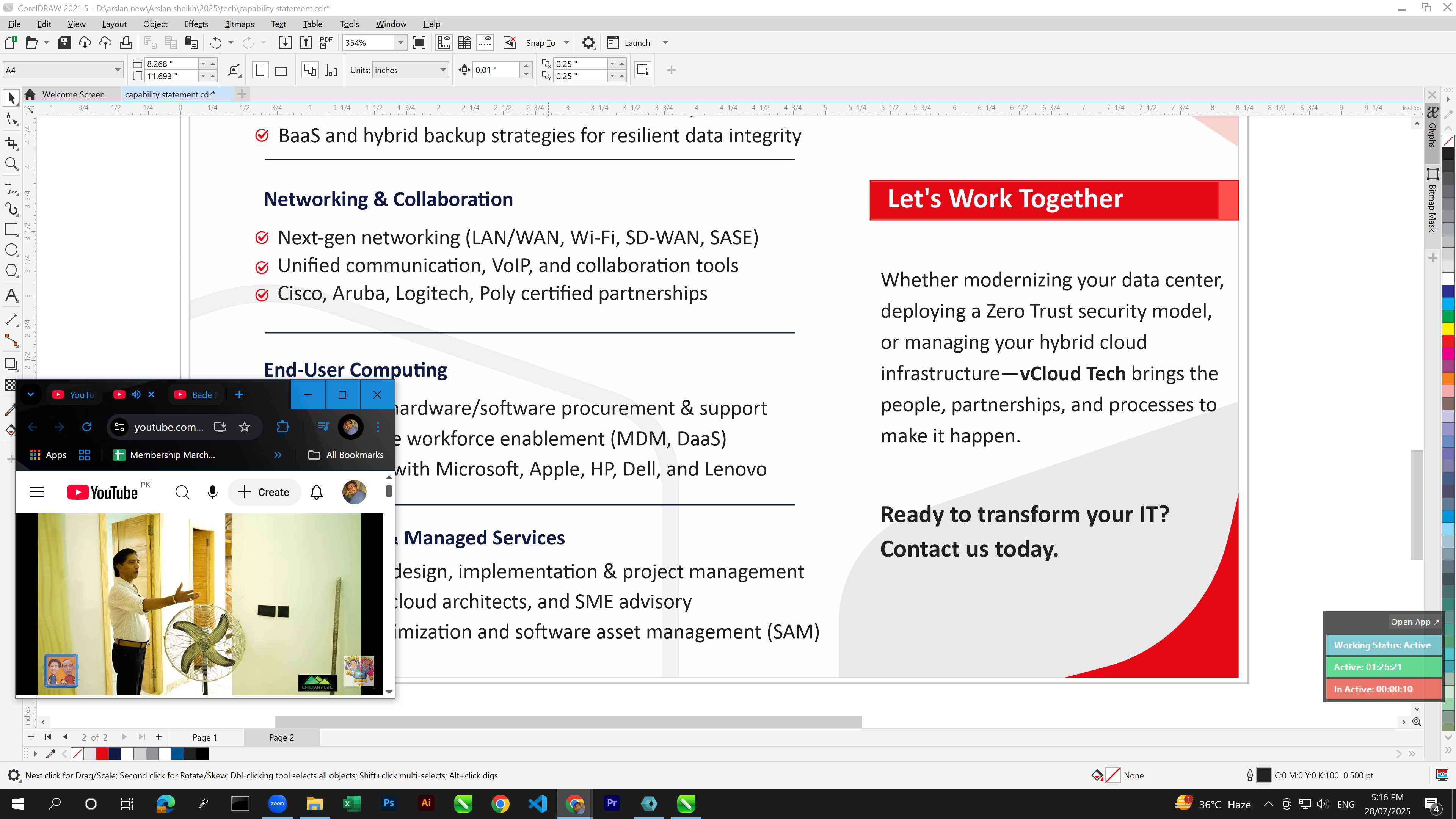Image resolution: width=1456 pixels, height=819 pixels.
Task: Toggle Current Page size button
Action: tap(331, 70)
